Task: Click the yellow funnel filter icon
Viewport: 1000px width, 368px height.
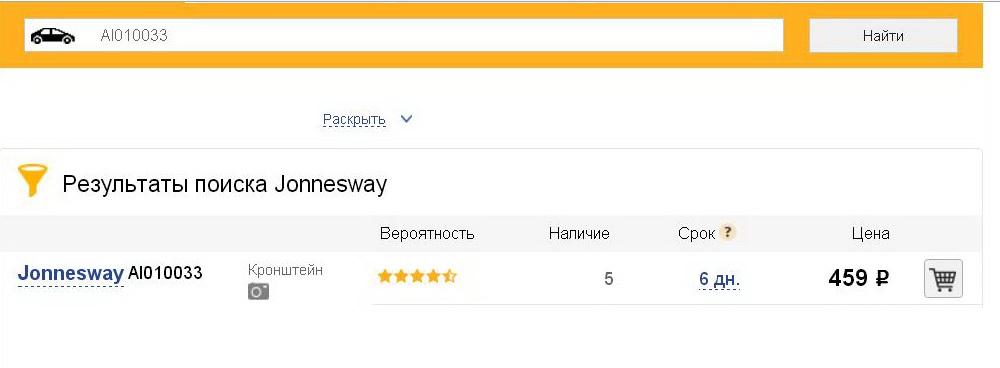Action: tap(33, 180)
